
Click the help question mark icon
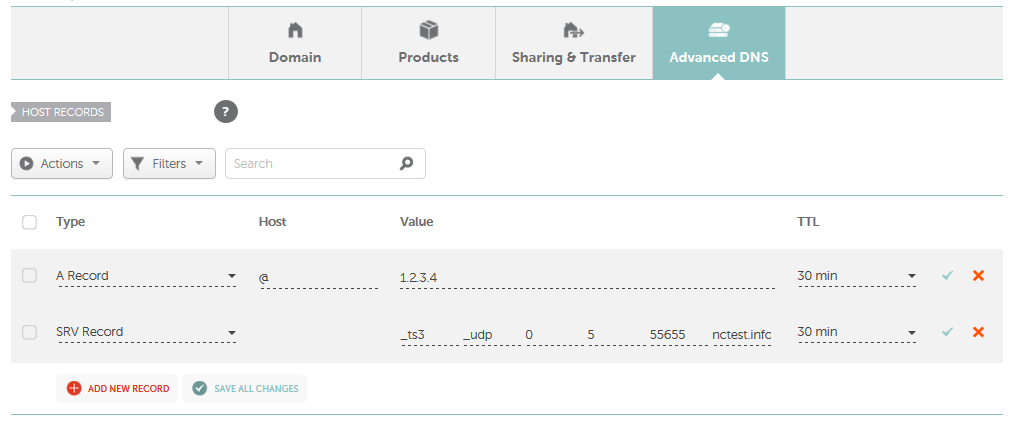(x=226, y=112)
